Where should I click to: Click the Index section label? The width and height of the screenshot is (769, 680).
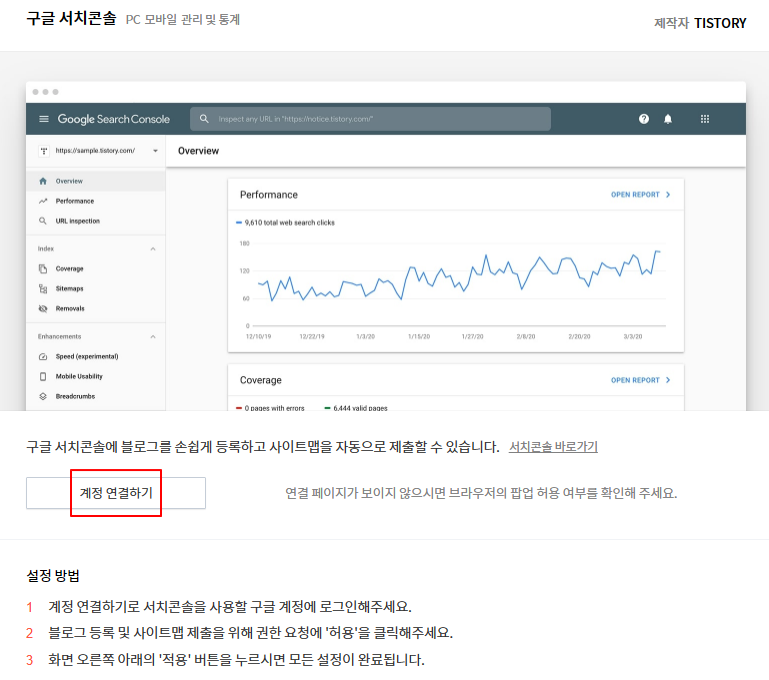click(46, 249)
